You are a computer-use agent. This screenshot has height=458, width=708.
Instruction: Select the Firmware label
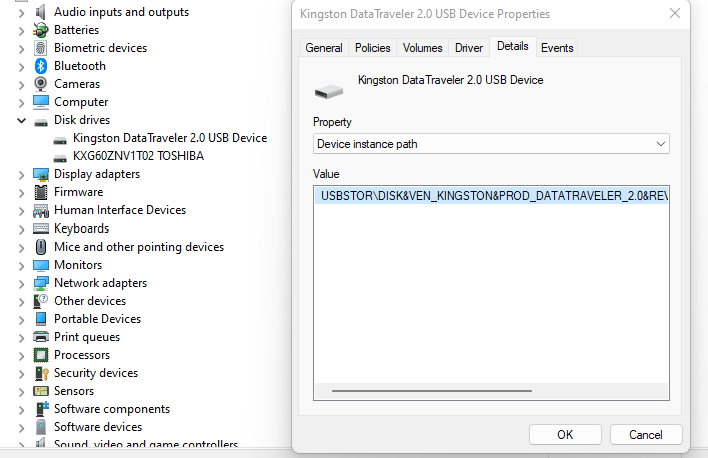(78, 192)
